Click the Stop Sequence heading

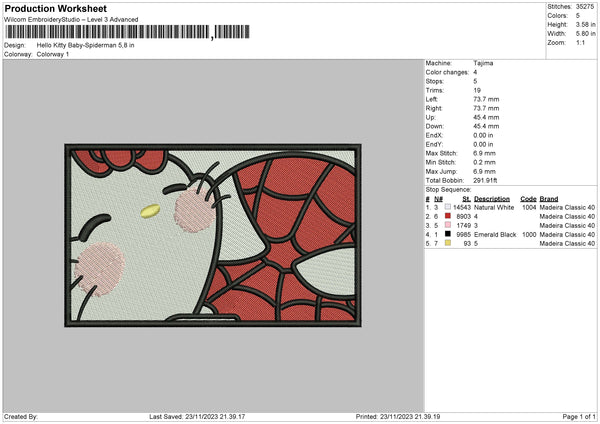click(x=448, y=188)
